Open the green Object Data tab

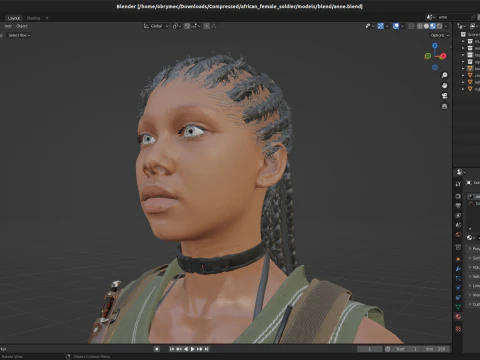point(458,307)
